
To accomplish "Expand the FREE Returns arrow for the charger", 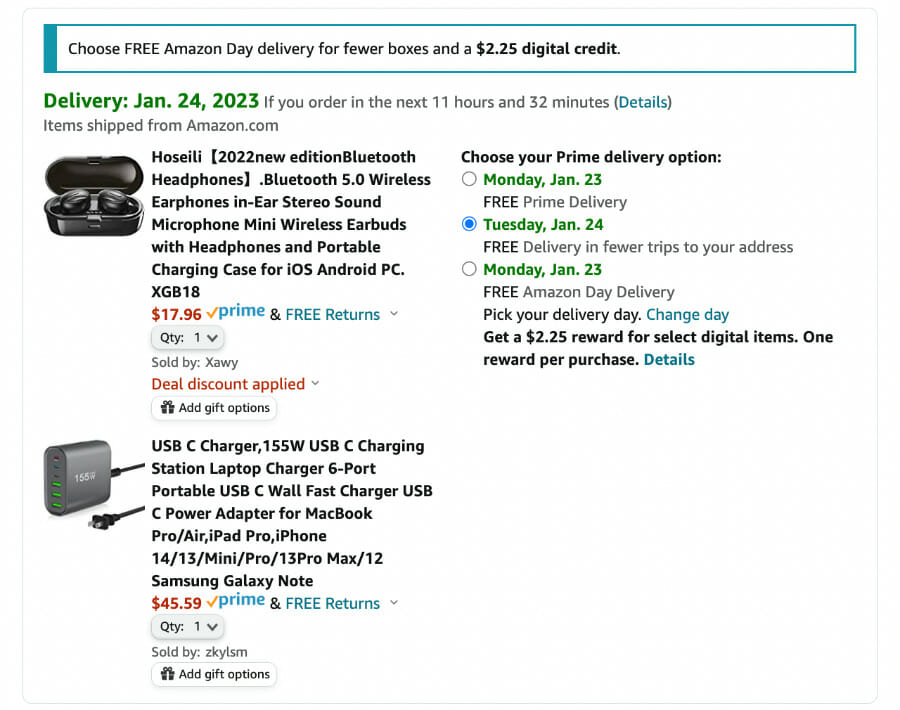I will pos(393,603).
